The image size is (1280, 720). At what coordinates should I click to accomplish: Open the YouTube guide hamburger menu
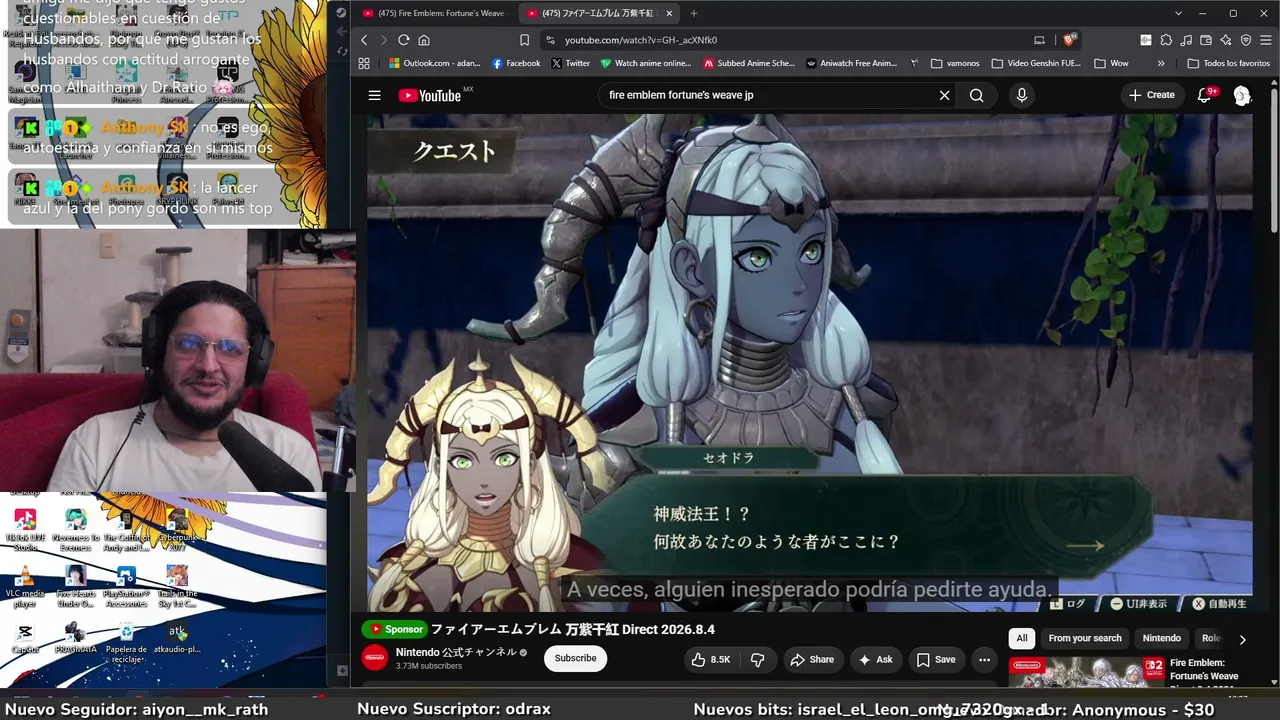(374, 95)
